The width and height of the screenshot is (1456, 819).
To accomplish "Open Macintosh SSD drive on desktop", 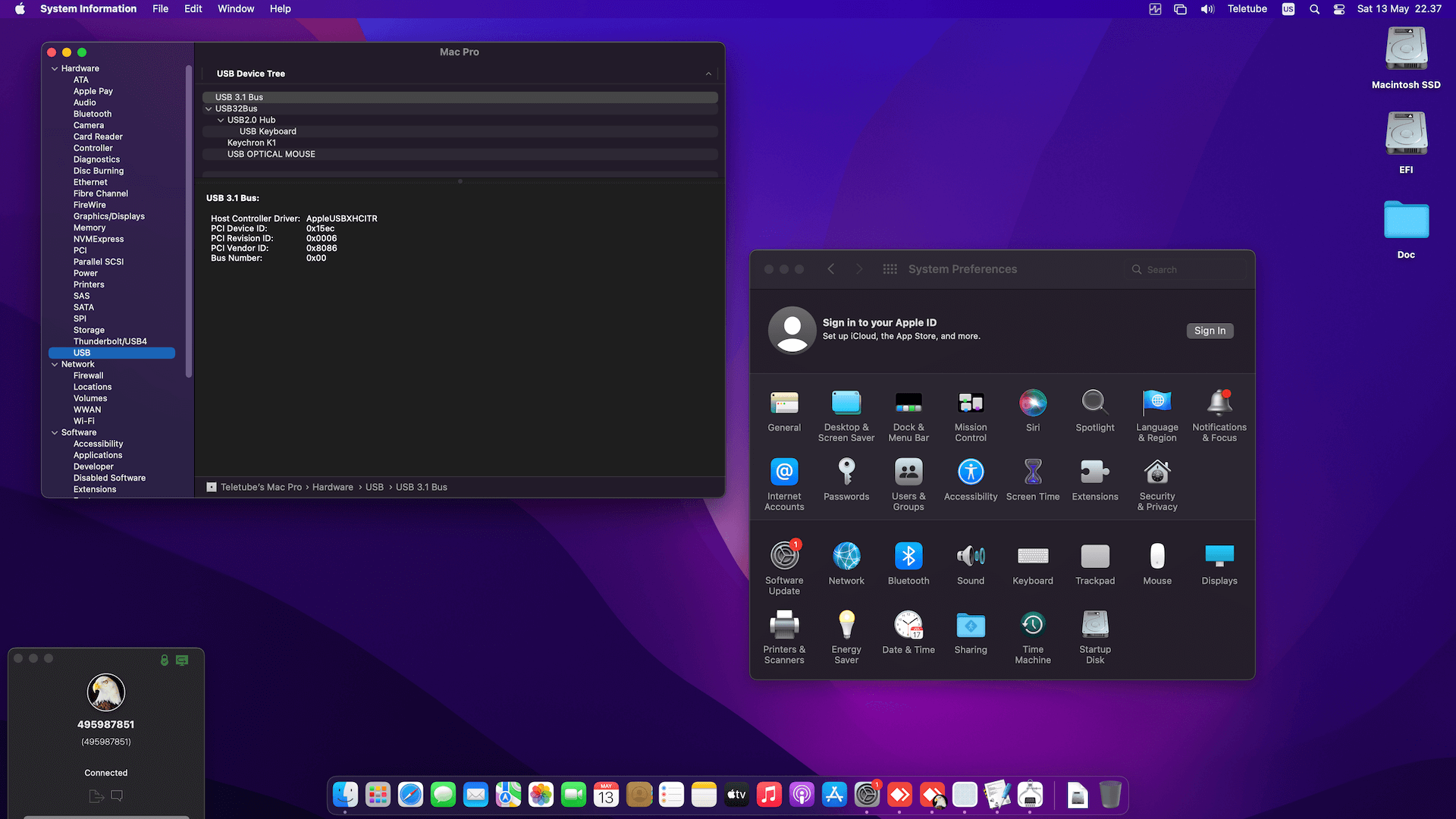I will (1406, 59).
